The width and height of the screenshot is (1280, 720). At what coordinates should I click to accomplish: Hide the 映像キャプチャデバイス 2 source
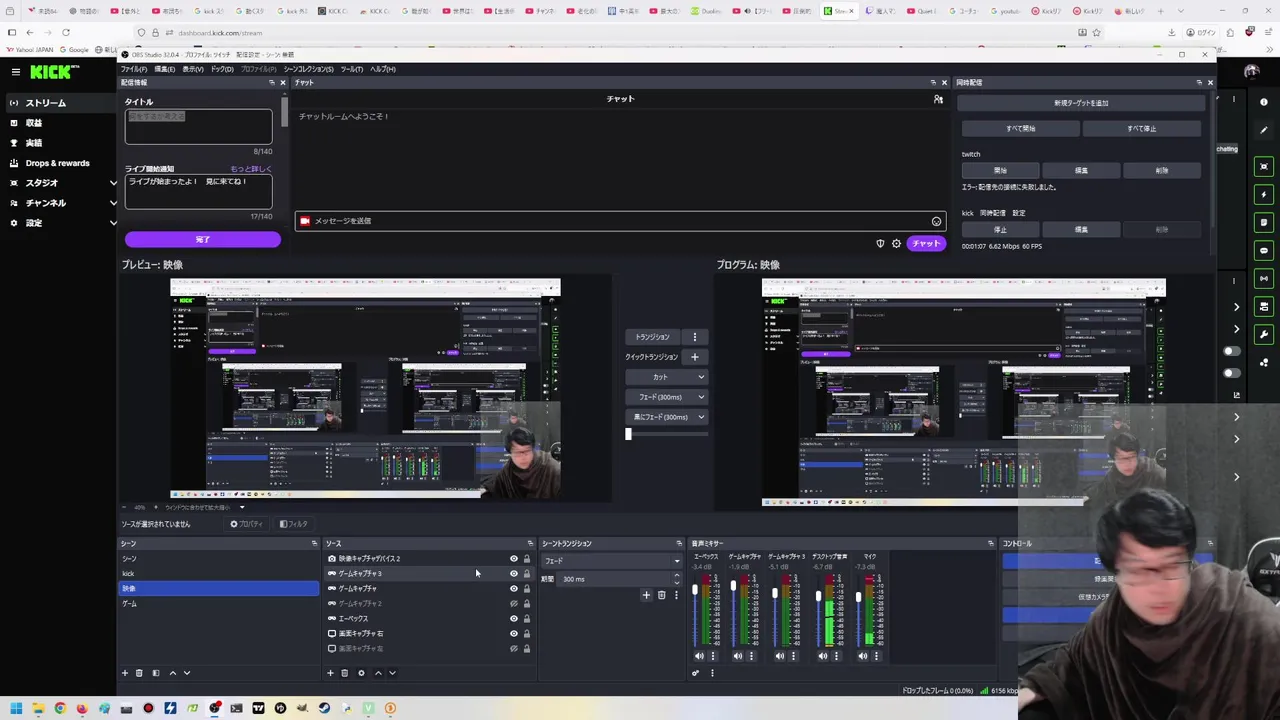[x=514, y=559]
